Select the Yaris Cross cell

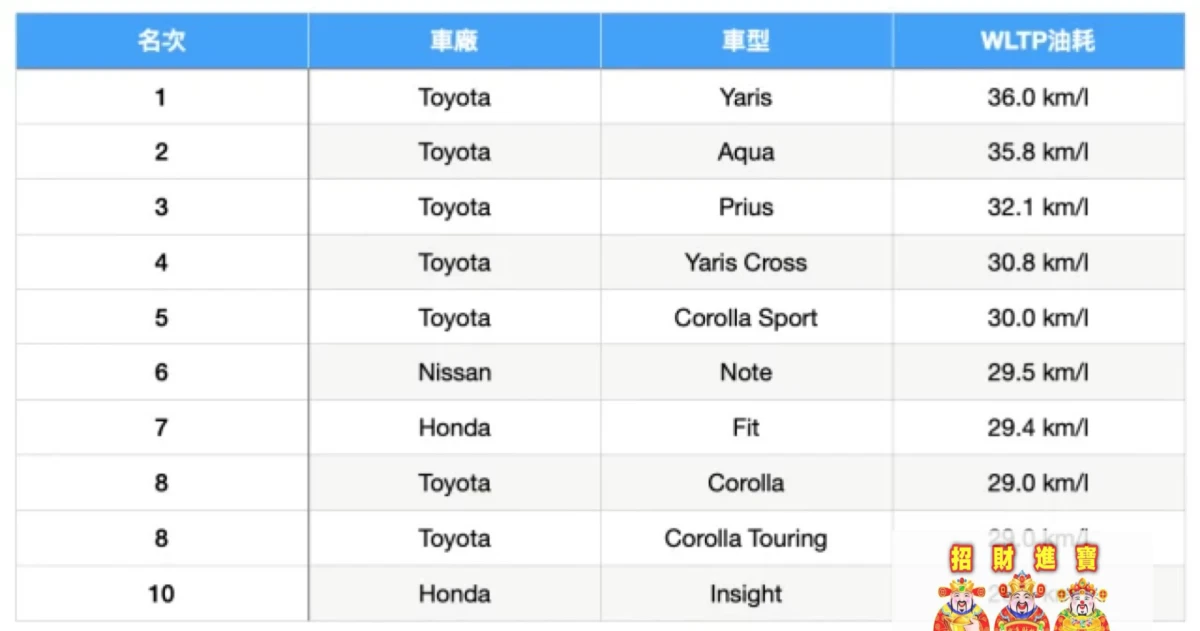click(x=746, y=263)
